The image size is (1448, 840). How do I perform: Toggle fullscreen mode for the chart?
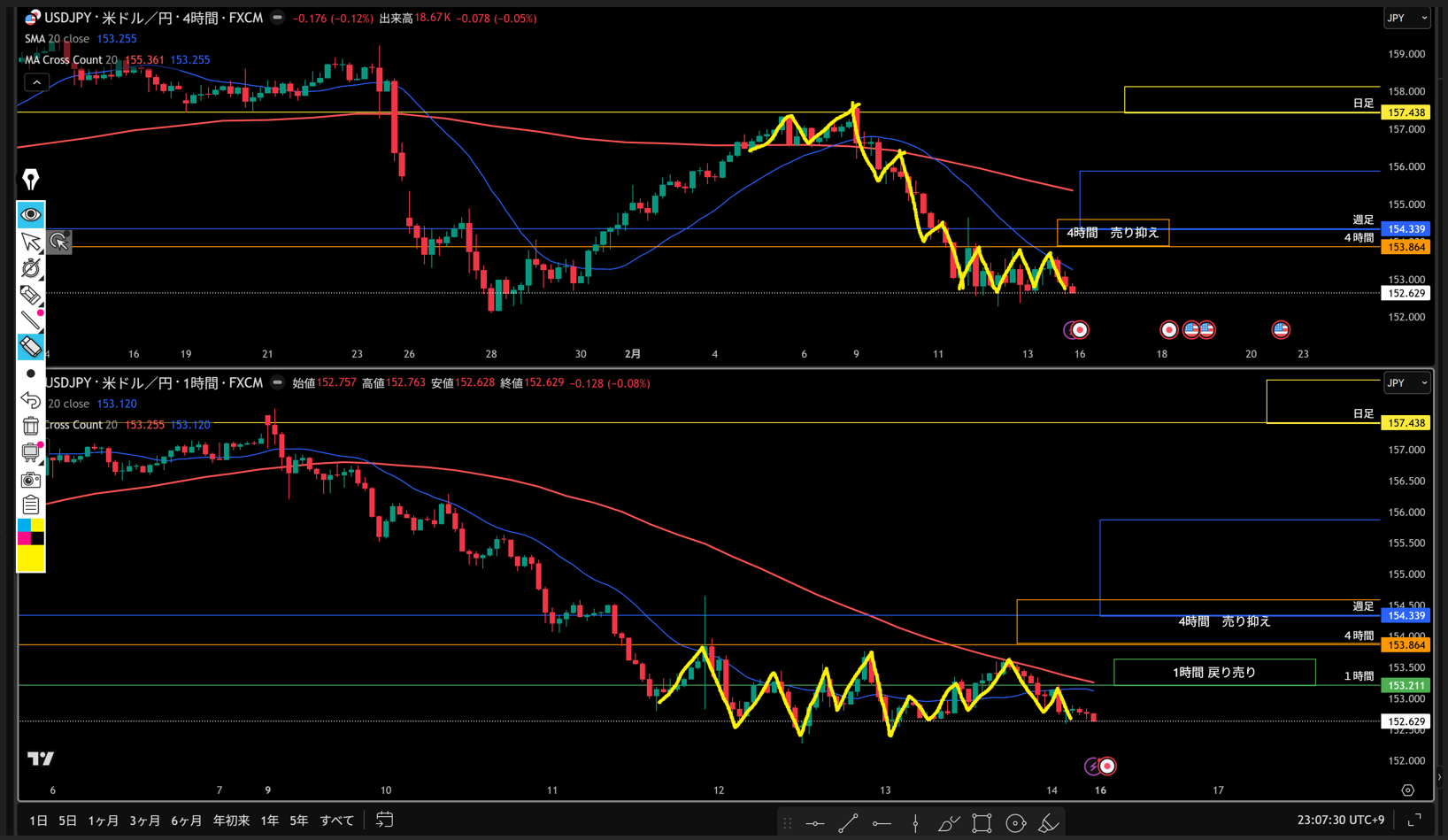pyautogui.click(x=1414, y=820)
